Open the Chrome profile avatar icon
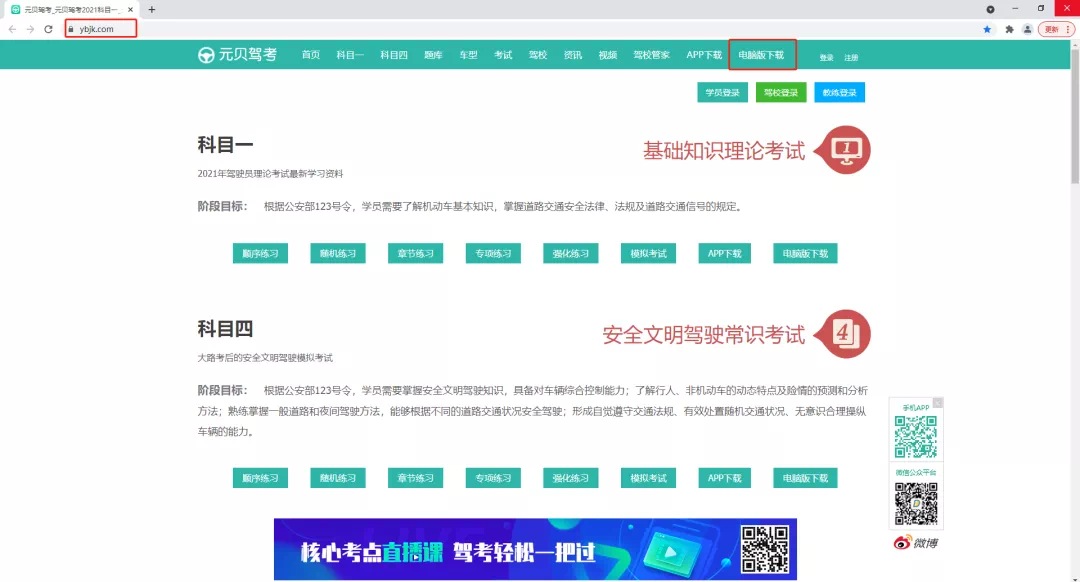 click(x=1027, y=29)
